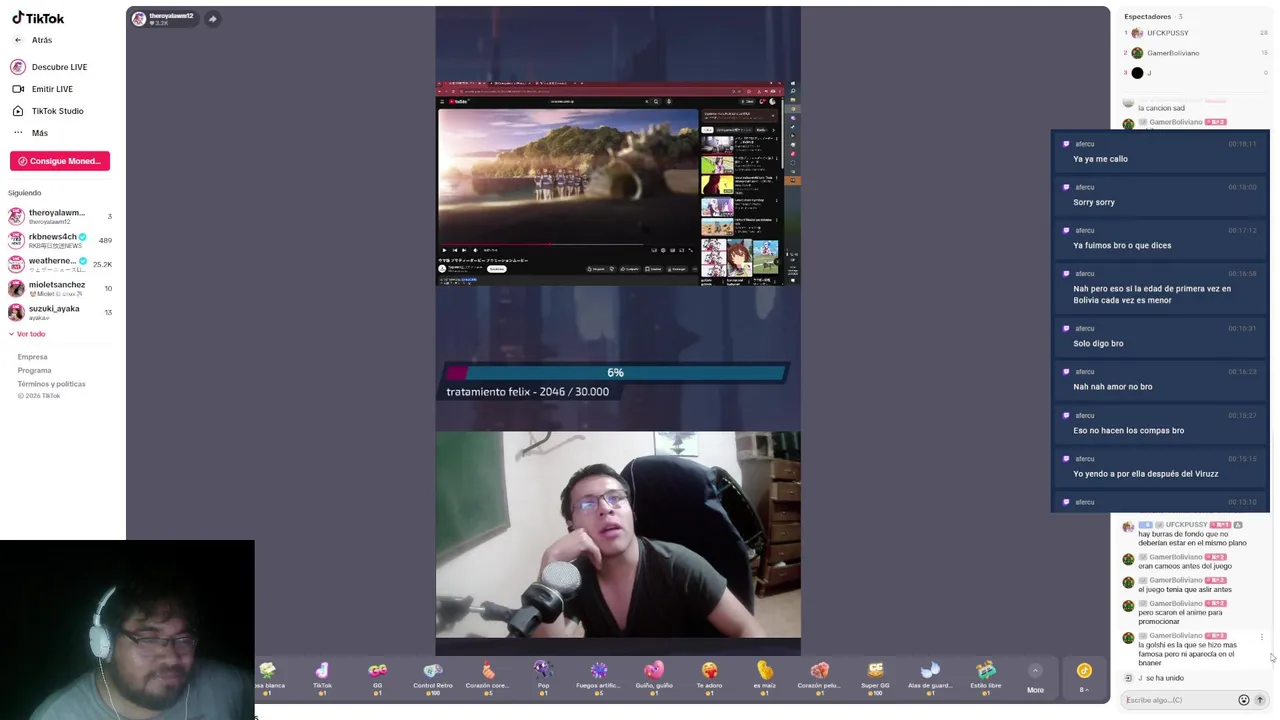Click 'la cancion sad' chat comment
1280x720 pixels.
coord(1161,108)
